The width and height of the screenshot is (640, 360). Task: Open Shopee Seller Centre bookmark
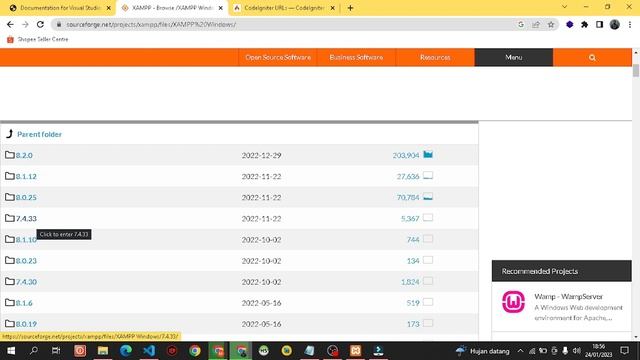(x=38, y=39)
